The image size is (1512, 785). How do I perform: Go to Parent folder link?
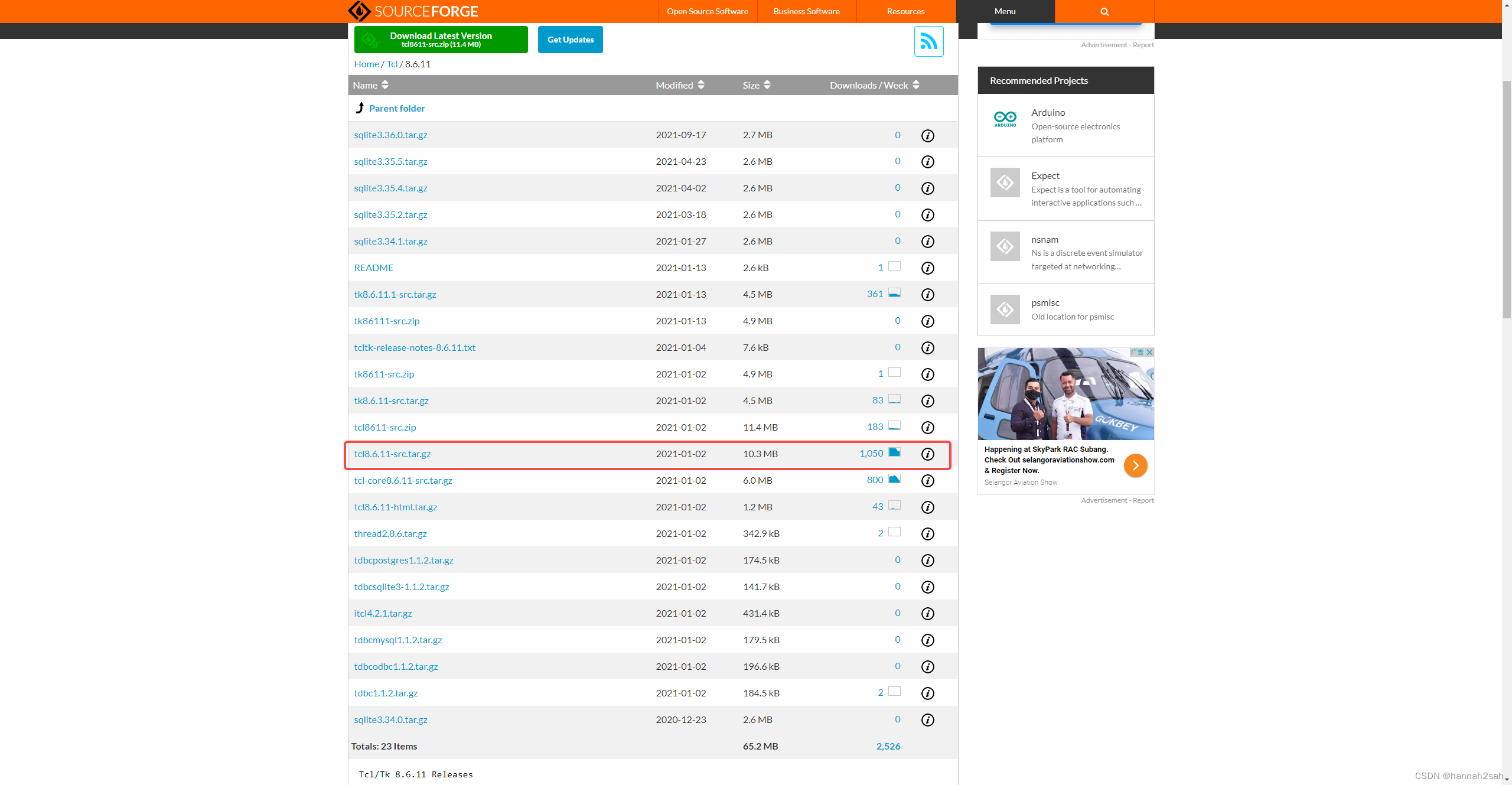[396, 108]
